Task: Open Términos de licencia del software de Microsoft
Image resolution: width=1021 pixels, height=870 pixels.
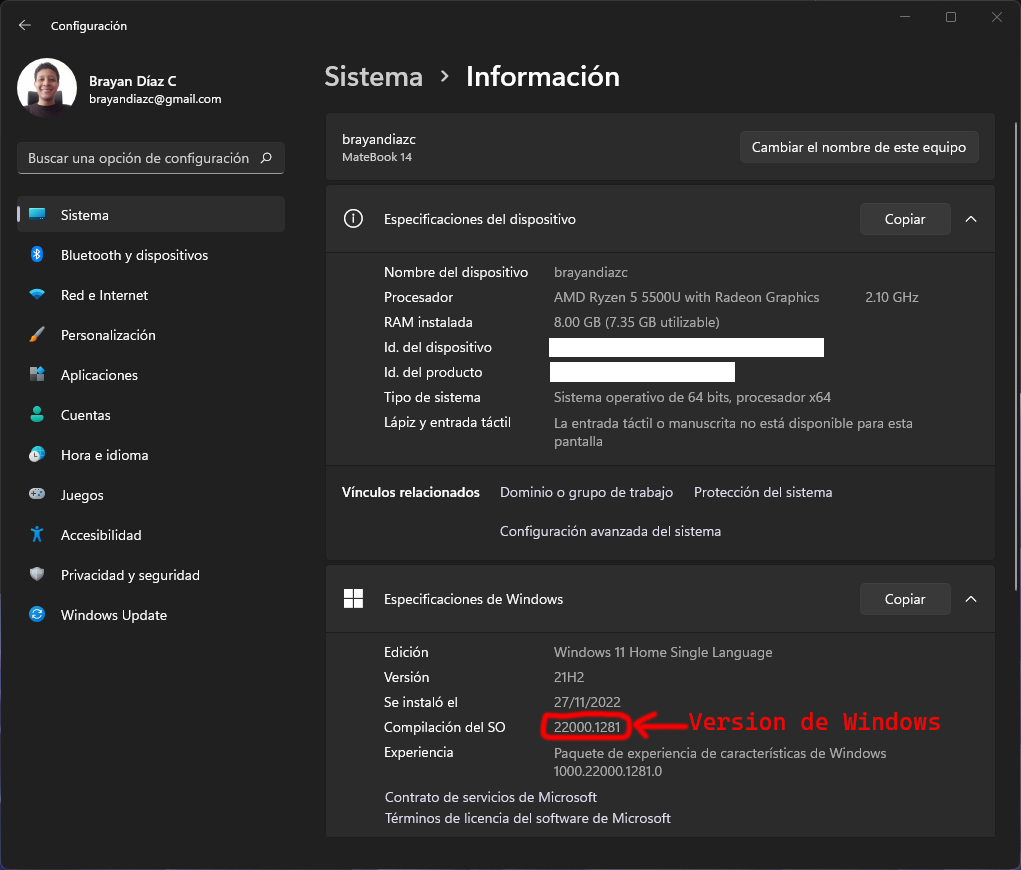Action: pyautogui.click(x=527, y=818)
